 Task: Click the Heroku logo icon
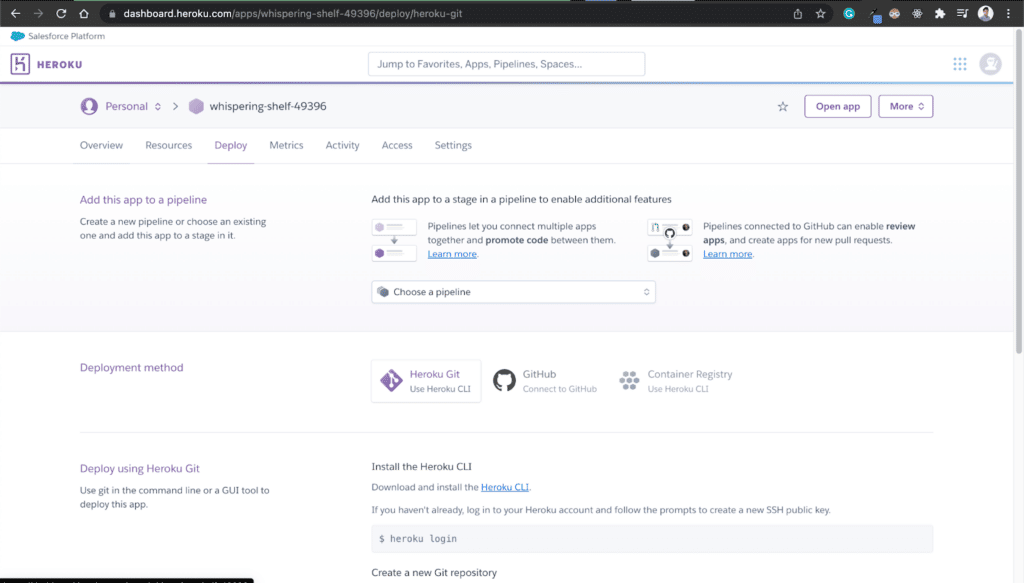(x=19, y=63)
